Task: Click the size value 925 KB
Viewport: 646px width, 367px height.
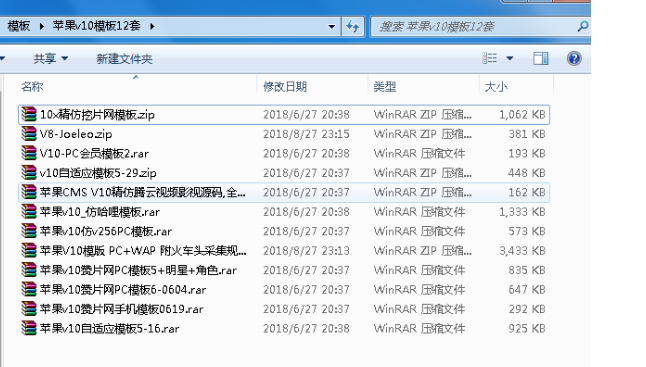Action: (527, 328)
